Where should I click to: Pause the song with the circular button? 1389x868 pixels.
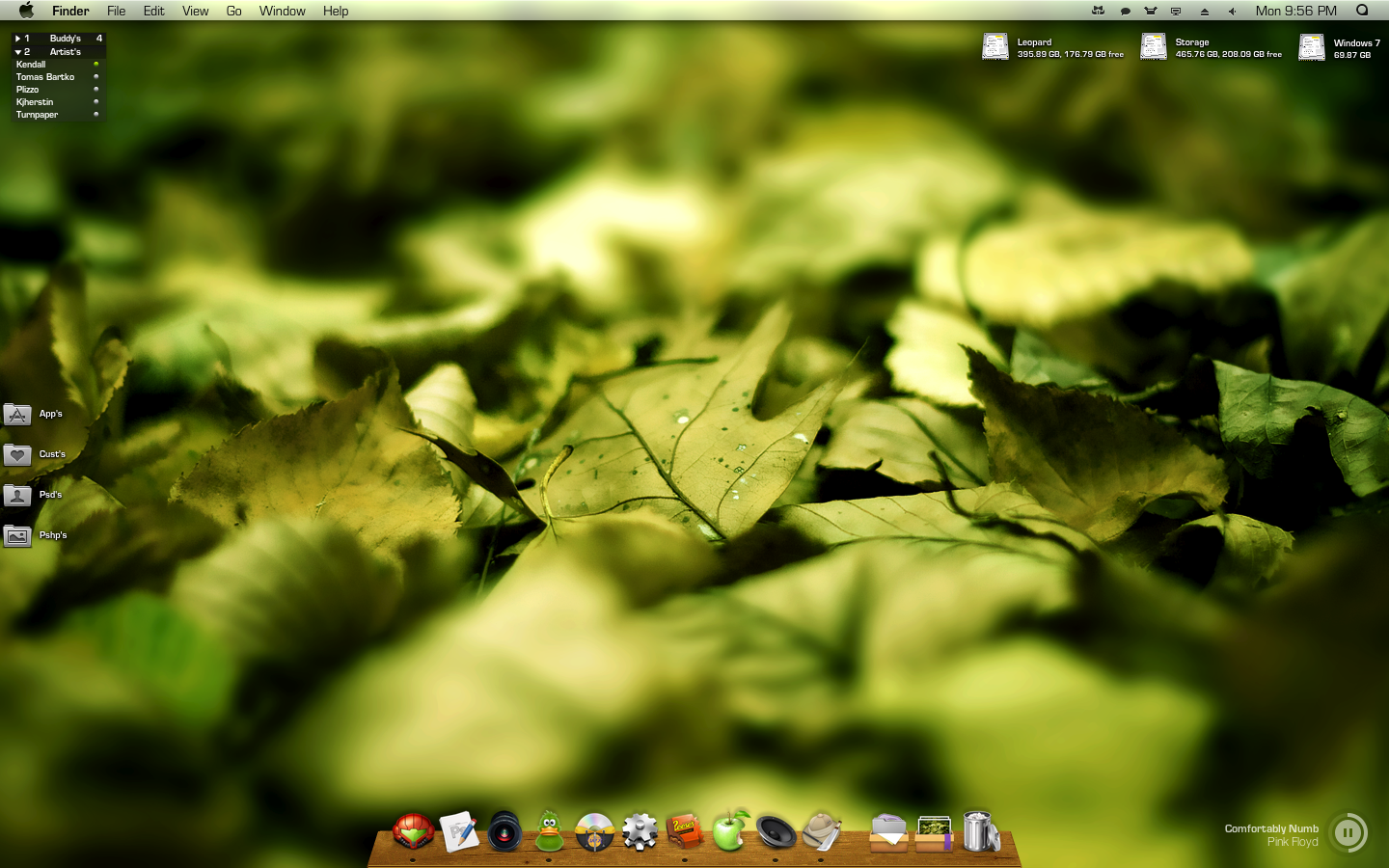point(1348,832)
